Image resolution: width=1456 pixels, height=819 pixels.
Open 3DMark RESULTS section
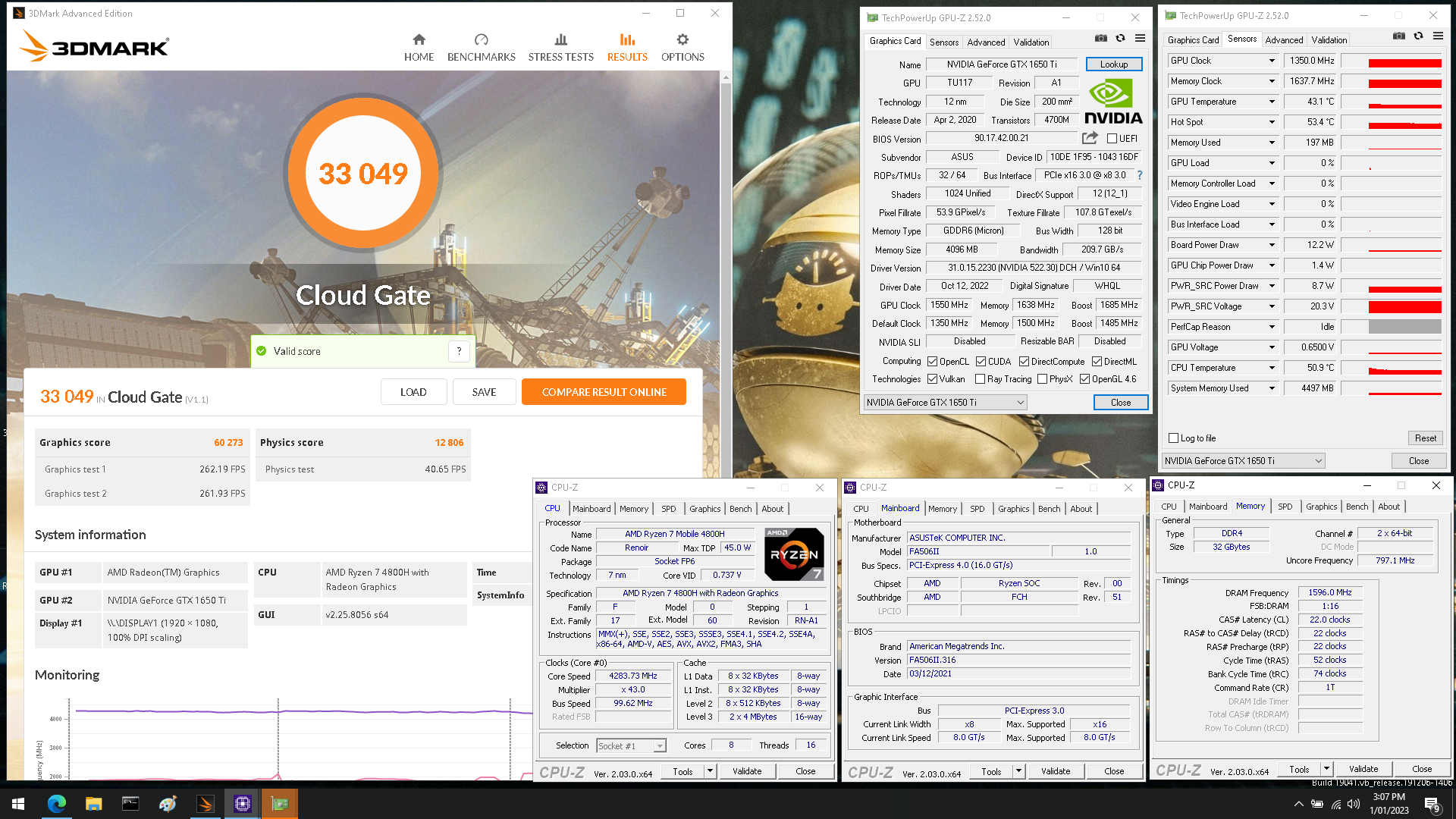point(627,48)
